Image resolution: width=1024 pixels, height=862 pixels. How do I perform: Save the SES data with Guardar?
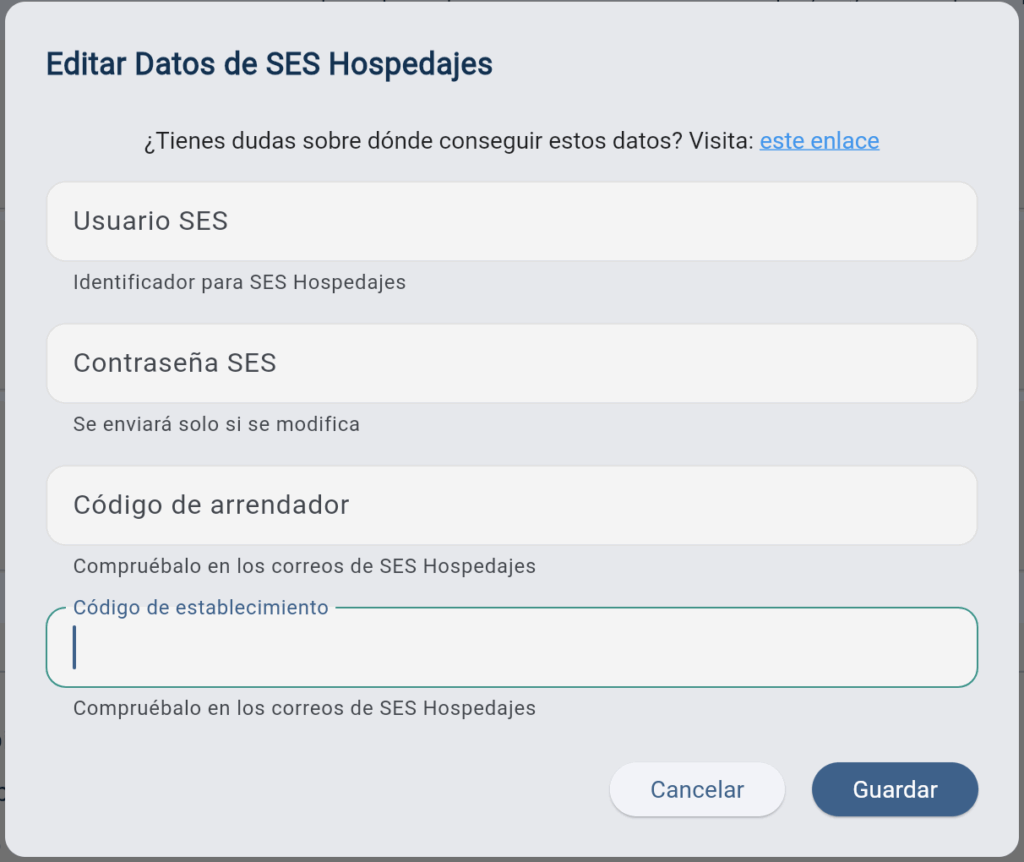[895, 789]
